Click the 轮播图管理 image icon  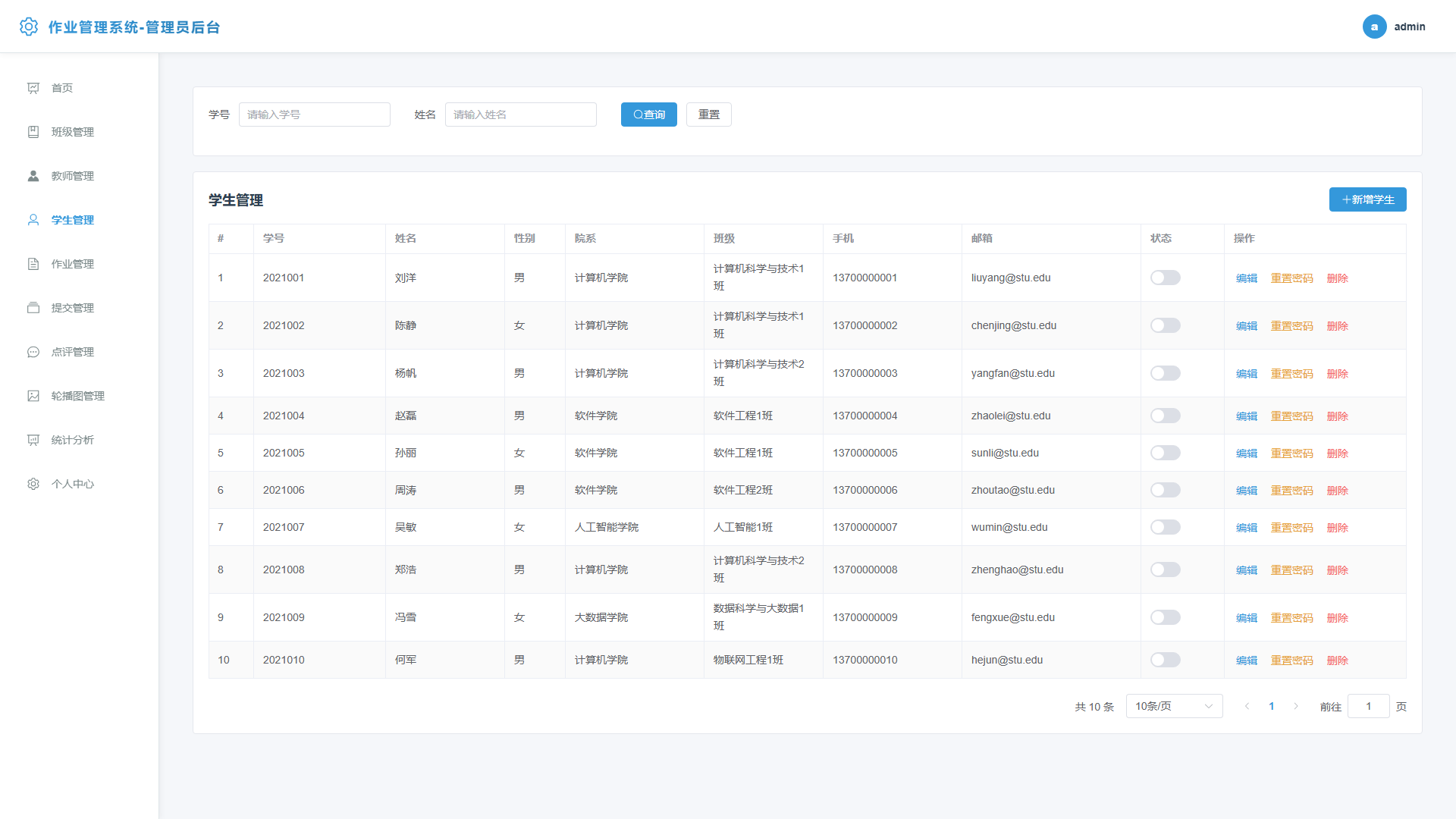point(33,396)
